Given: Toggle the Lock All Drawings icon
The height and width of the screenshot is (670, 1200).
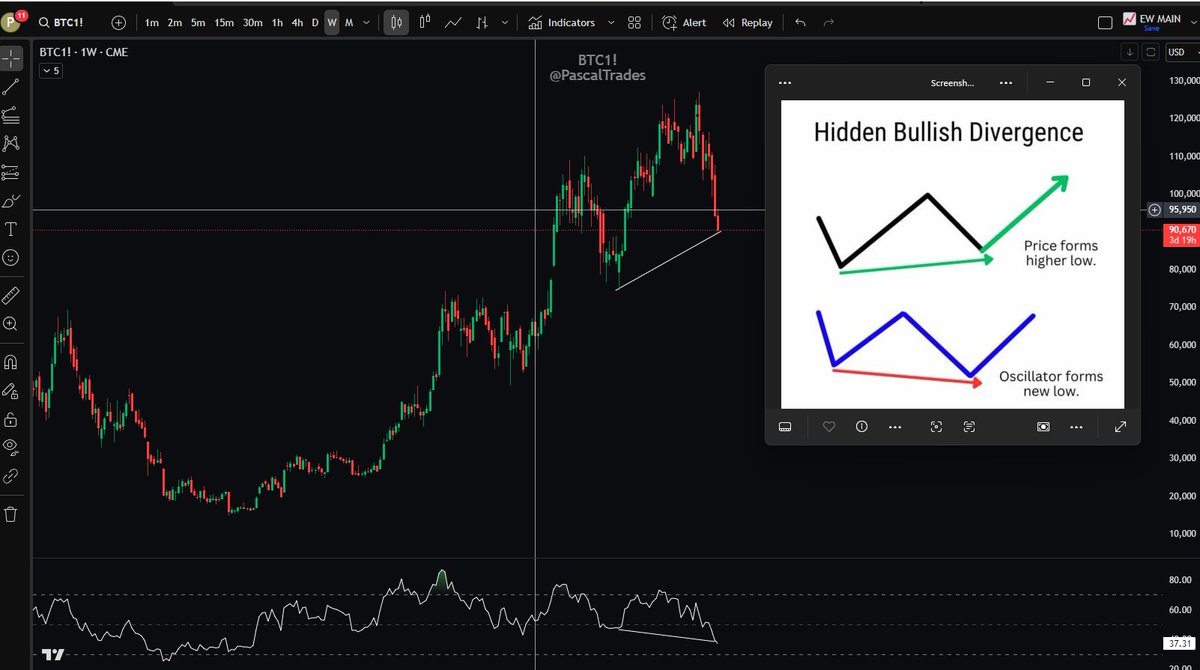Looking at the screenshot, I should click(12, 420).
